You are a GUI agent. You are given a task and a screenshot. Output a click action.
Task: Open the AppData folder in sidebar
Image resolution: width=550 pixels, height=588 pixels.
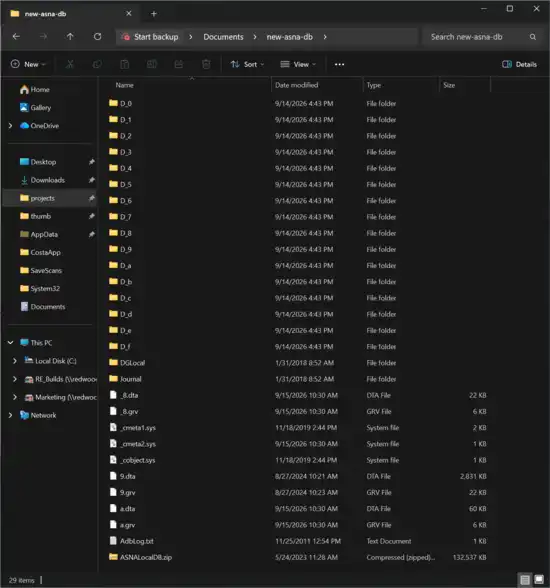[39, 234]
